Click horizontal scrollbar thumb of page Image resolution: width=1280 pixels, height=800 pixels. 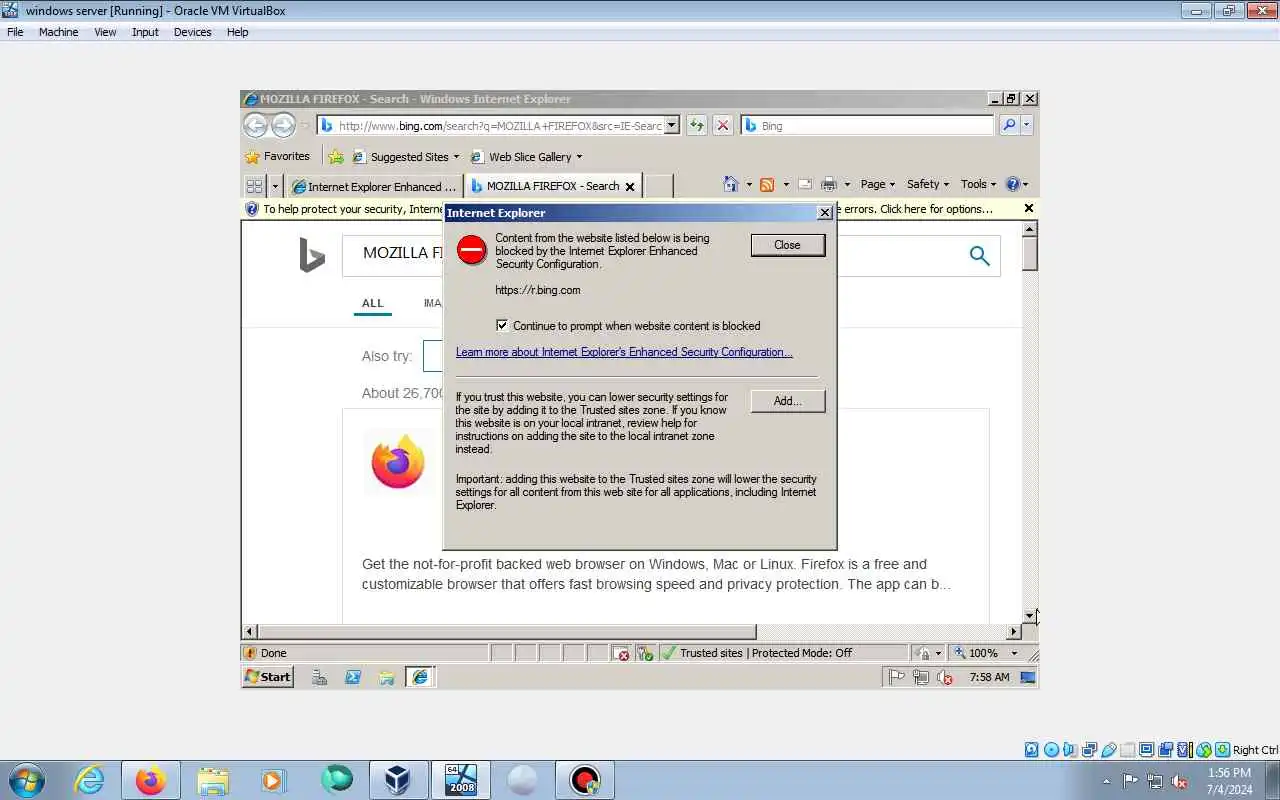pyautogui.click(x=507, y=632)
